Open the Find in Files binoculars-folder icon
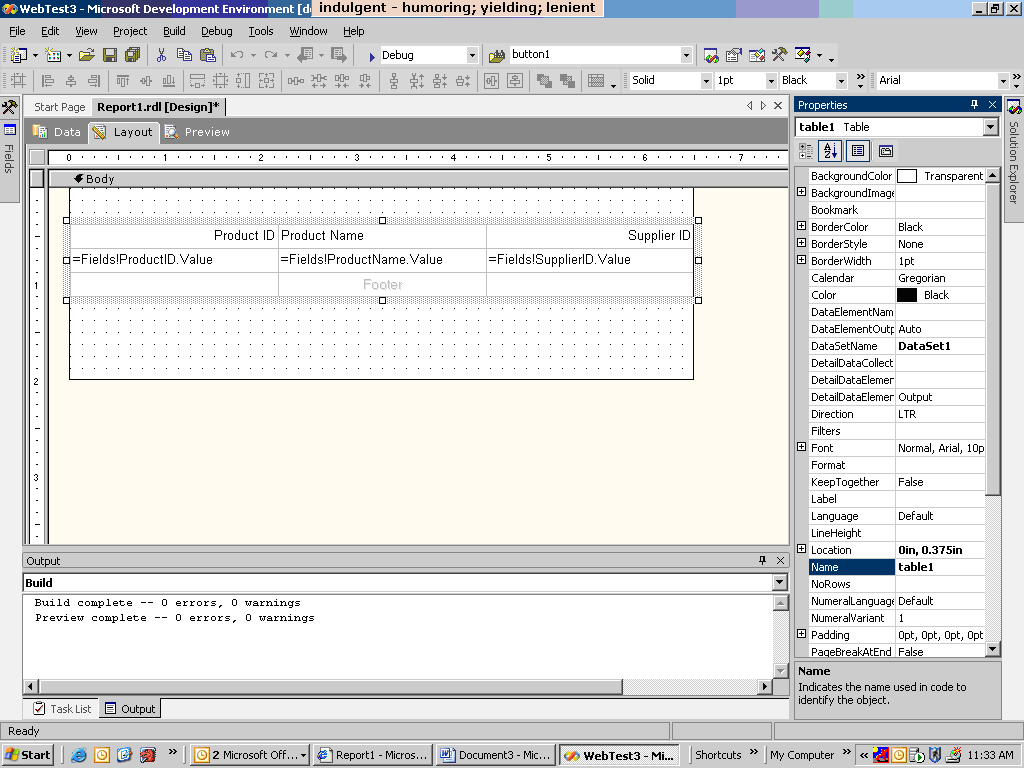This screenshot has width=1024, height=768. click(x=497, y=56)
